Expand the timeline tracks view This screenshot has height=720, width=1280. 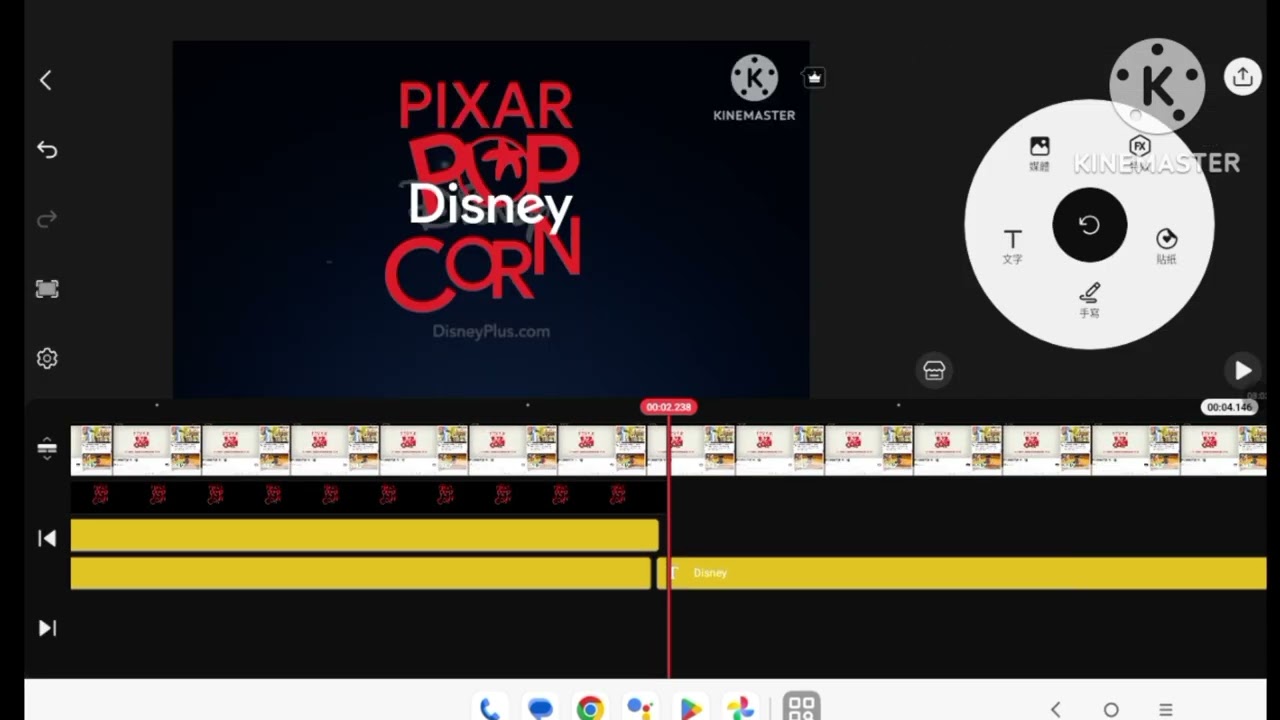pyautogui.click(x=47, y=449)
